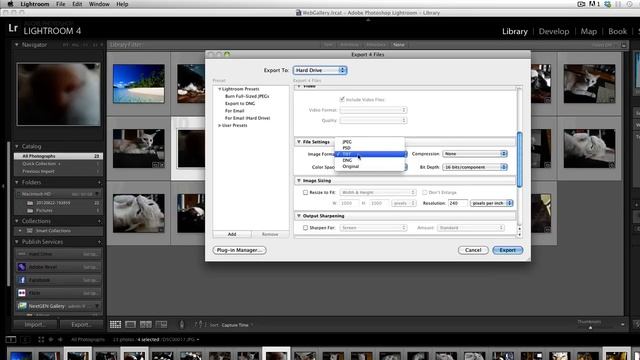
Task: Open the Export To Hard Drive dropdown
Action: coord(320,70)
